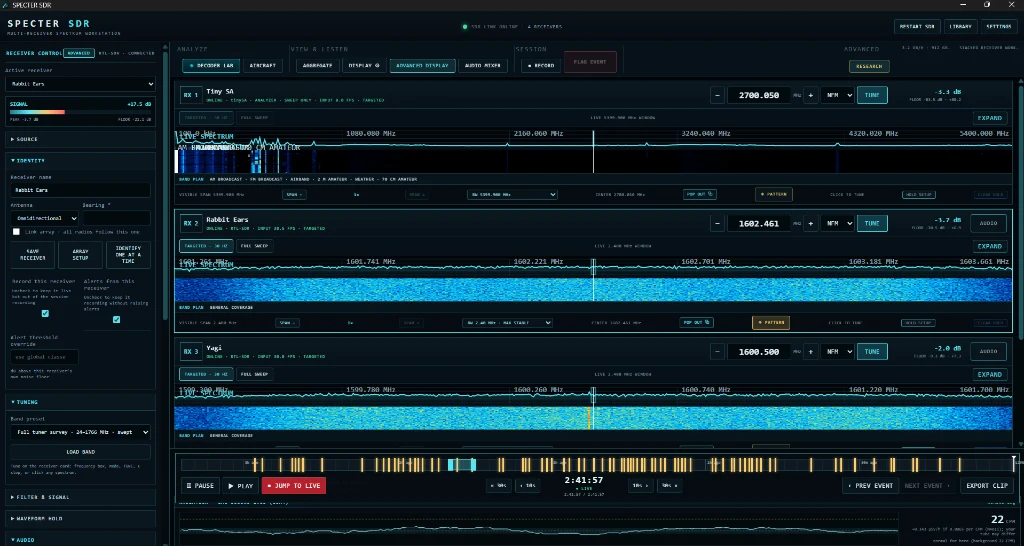
Task: Expand the Filter & Signal section
Action: tap(80, 497)
